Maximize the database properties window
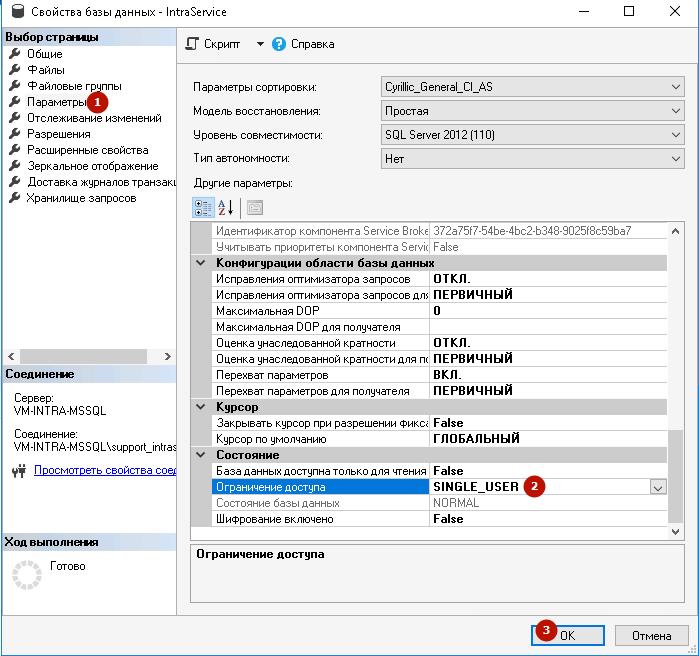 pyautogui.click(x=629, y=11)
